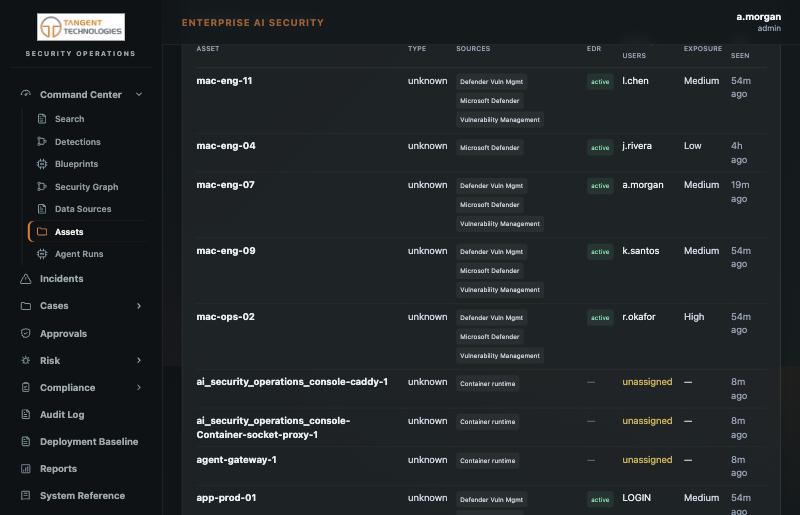Viewport: 800px width, 515px height.
Task: Click the Deployment Baseline document icon
Action: [26, 442]
